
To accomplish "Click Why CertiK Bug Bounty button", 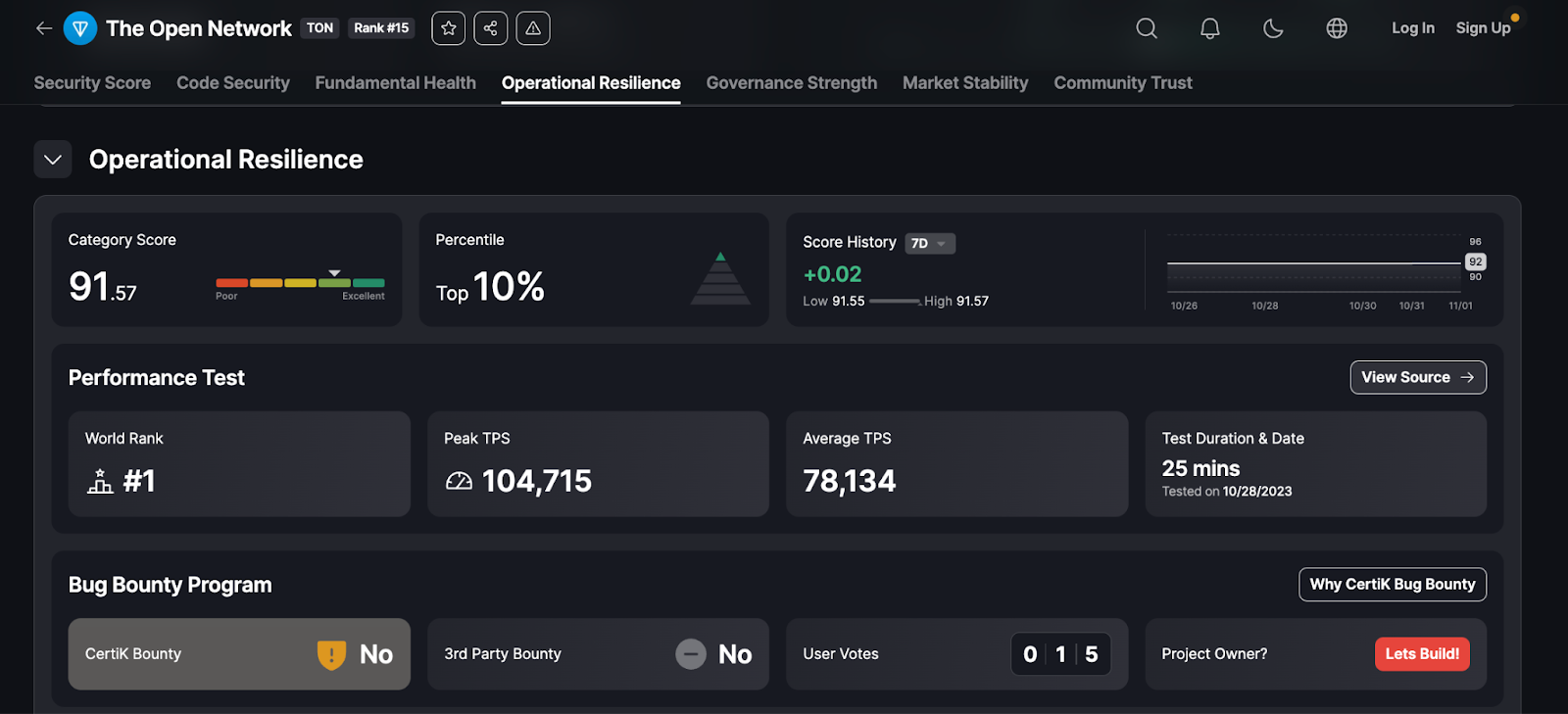I will coord(1392,585).
